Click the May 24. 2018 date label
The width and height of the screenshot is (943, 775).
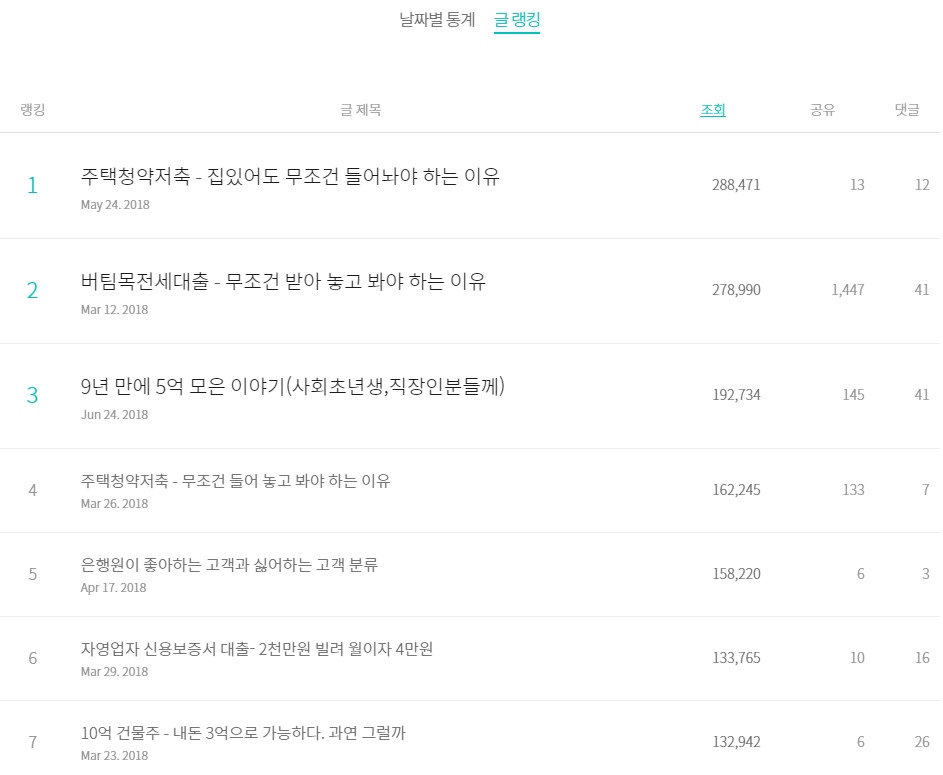pos(114,205)
